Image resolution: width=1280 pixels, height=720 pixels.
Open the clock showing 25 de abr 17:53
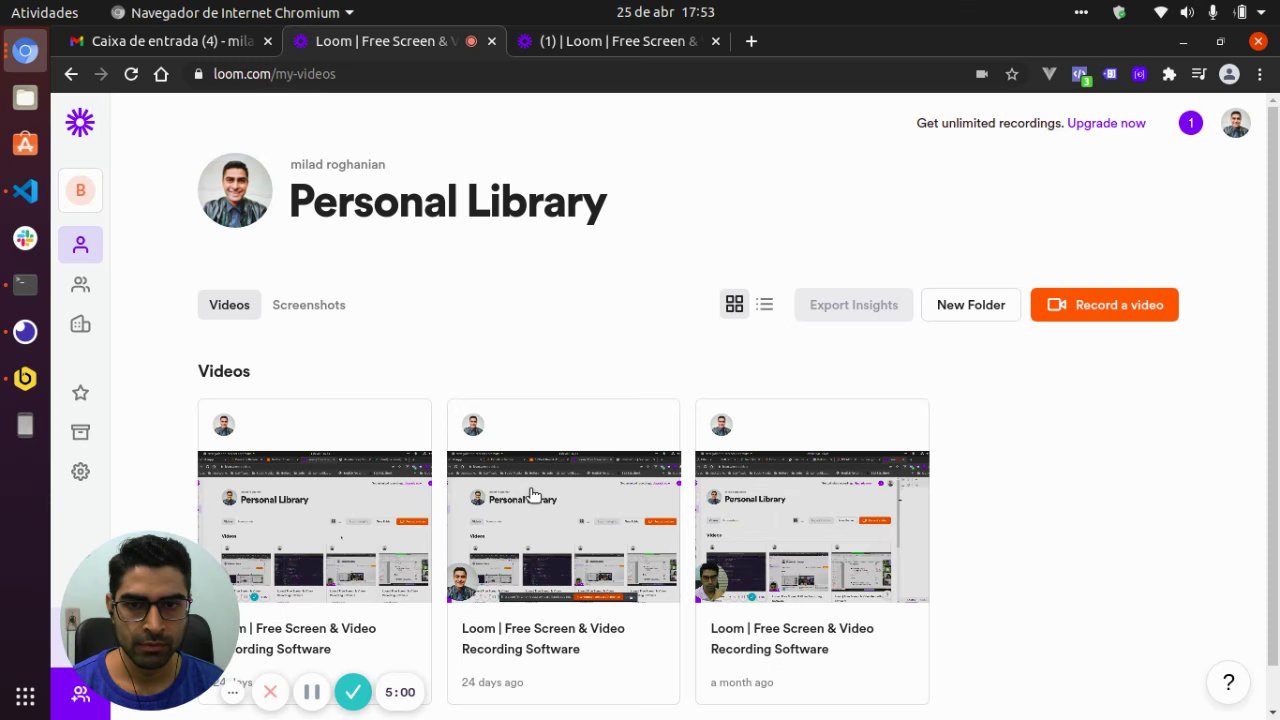pyautogui.click(x=666, y=12)
